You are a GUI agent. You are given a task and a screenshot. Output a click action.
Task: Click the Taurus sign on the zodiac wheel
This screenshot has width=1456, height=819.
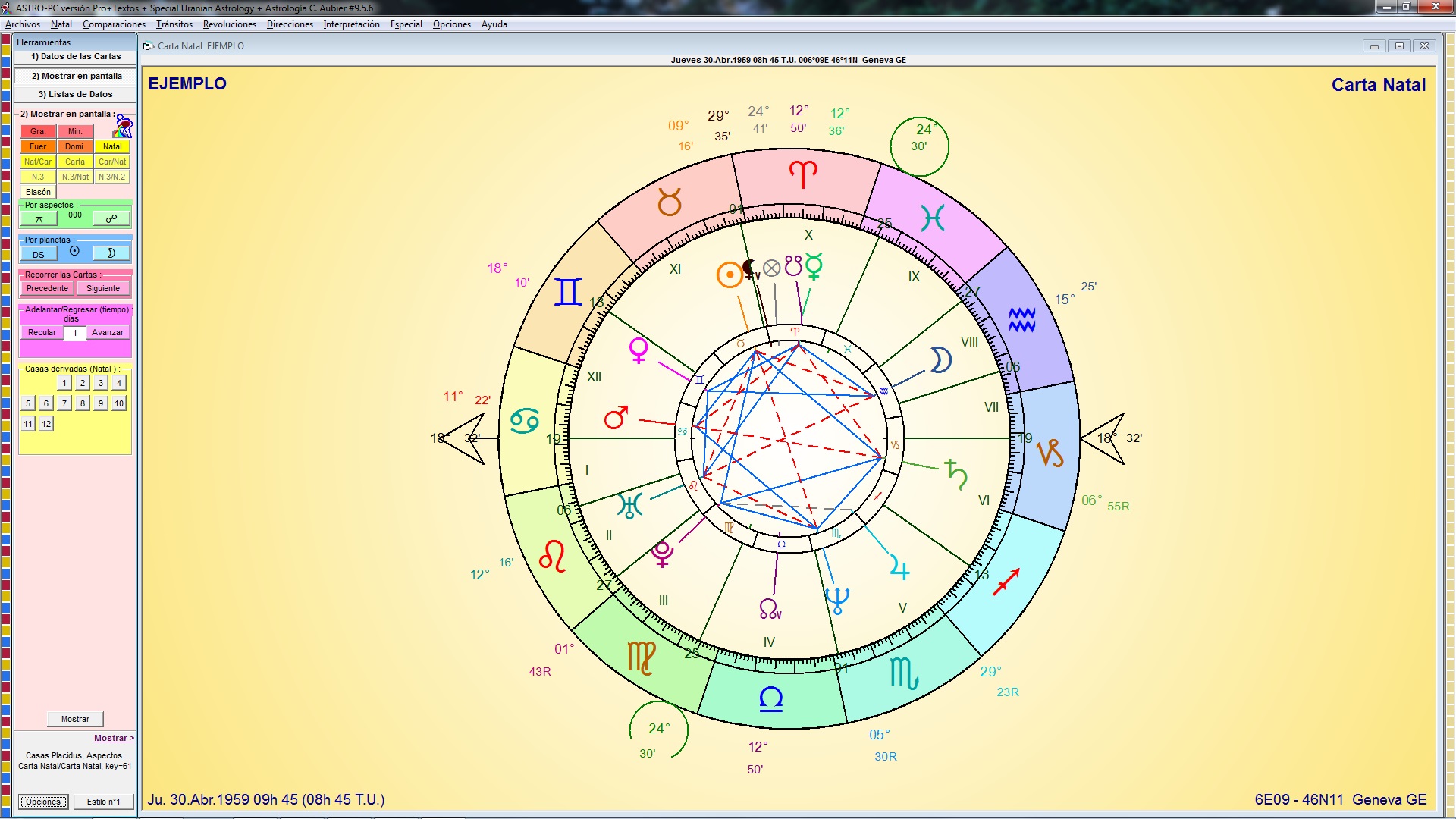670,202
